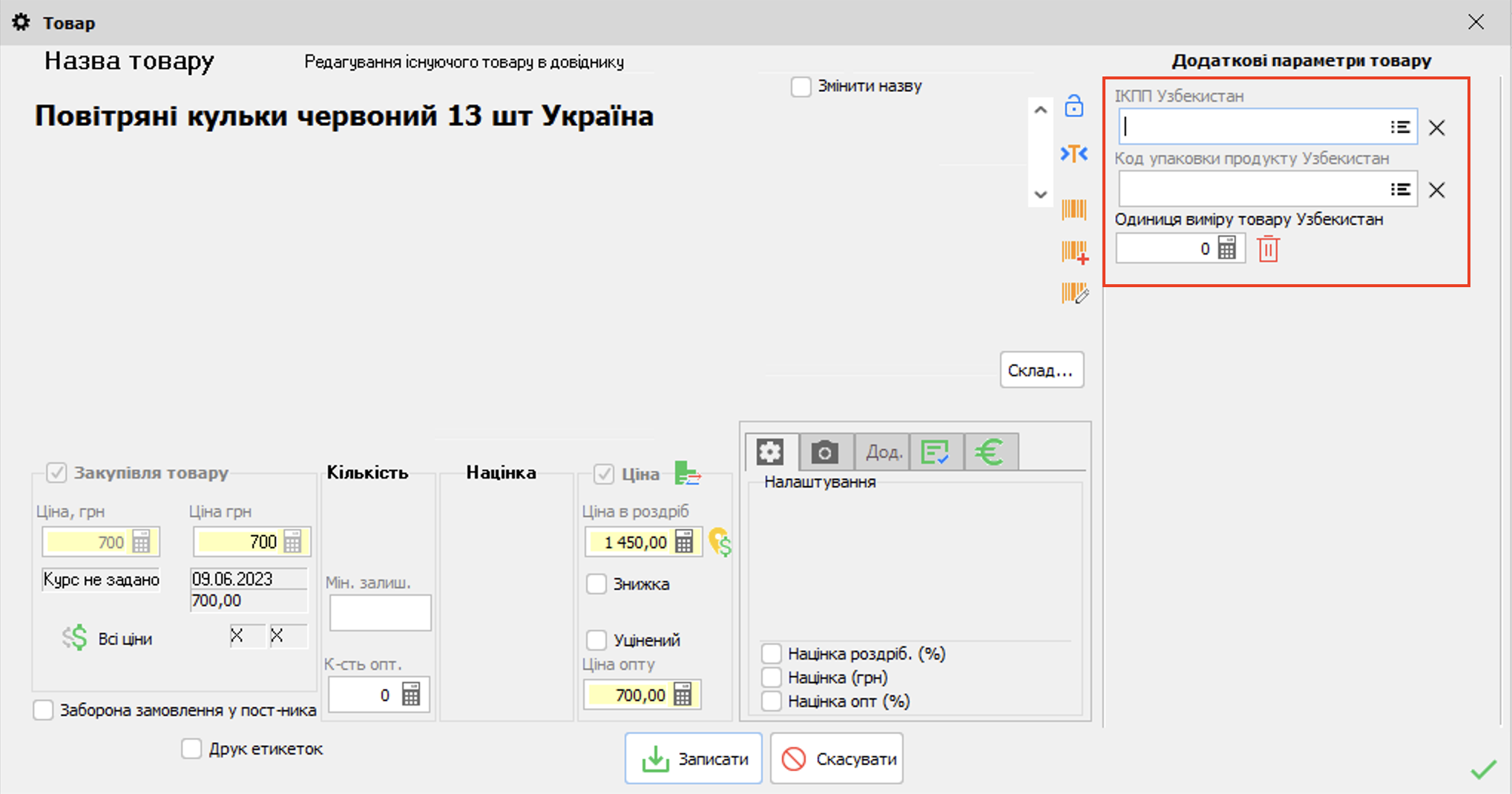The width and height of the screenshot is (1512, 794).
Task: Switch to the camera photo tab
Action: [824, 452]
